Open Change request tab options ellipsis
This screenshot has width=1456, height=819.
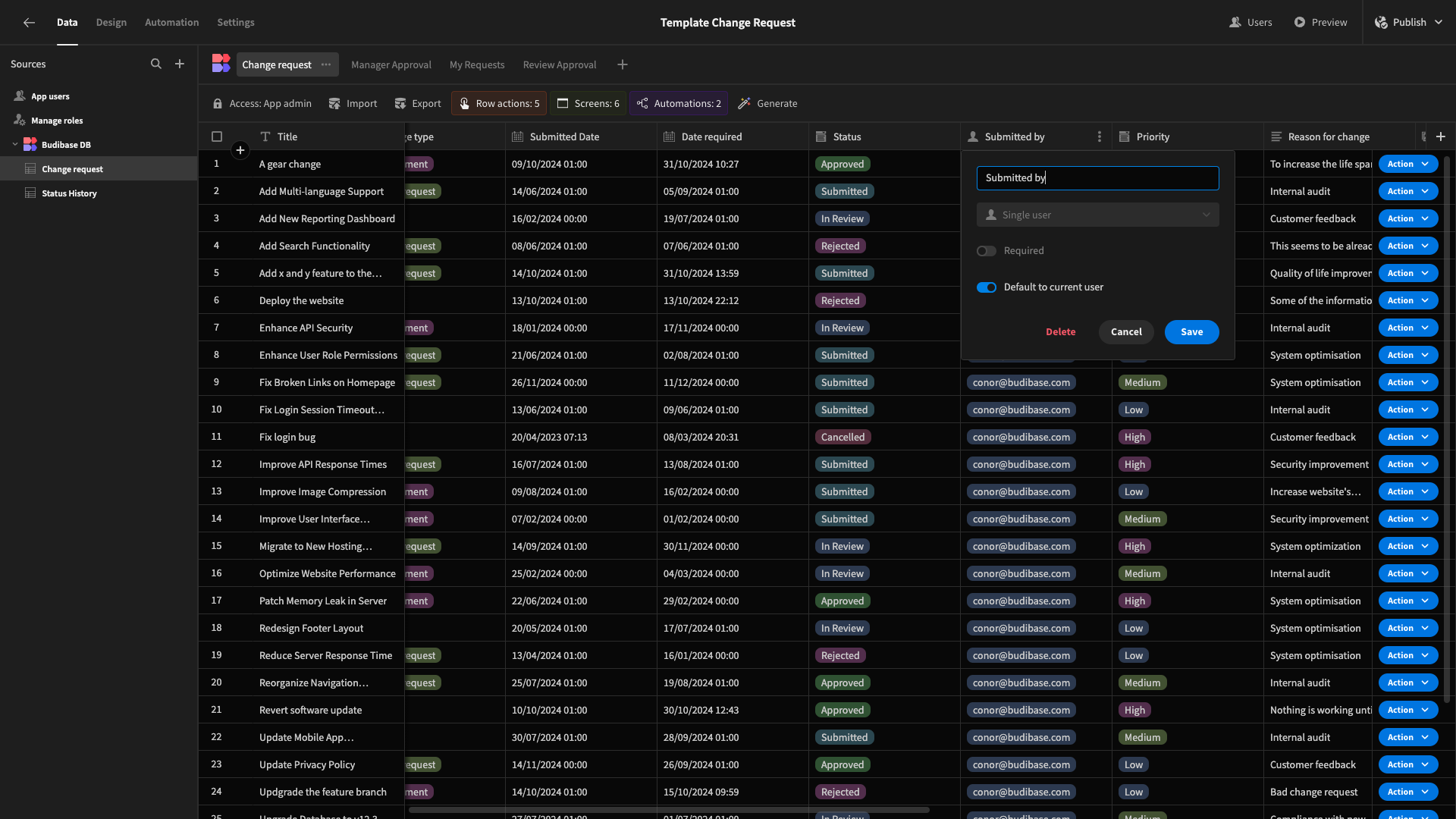[x=326, y=64]
